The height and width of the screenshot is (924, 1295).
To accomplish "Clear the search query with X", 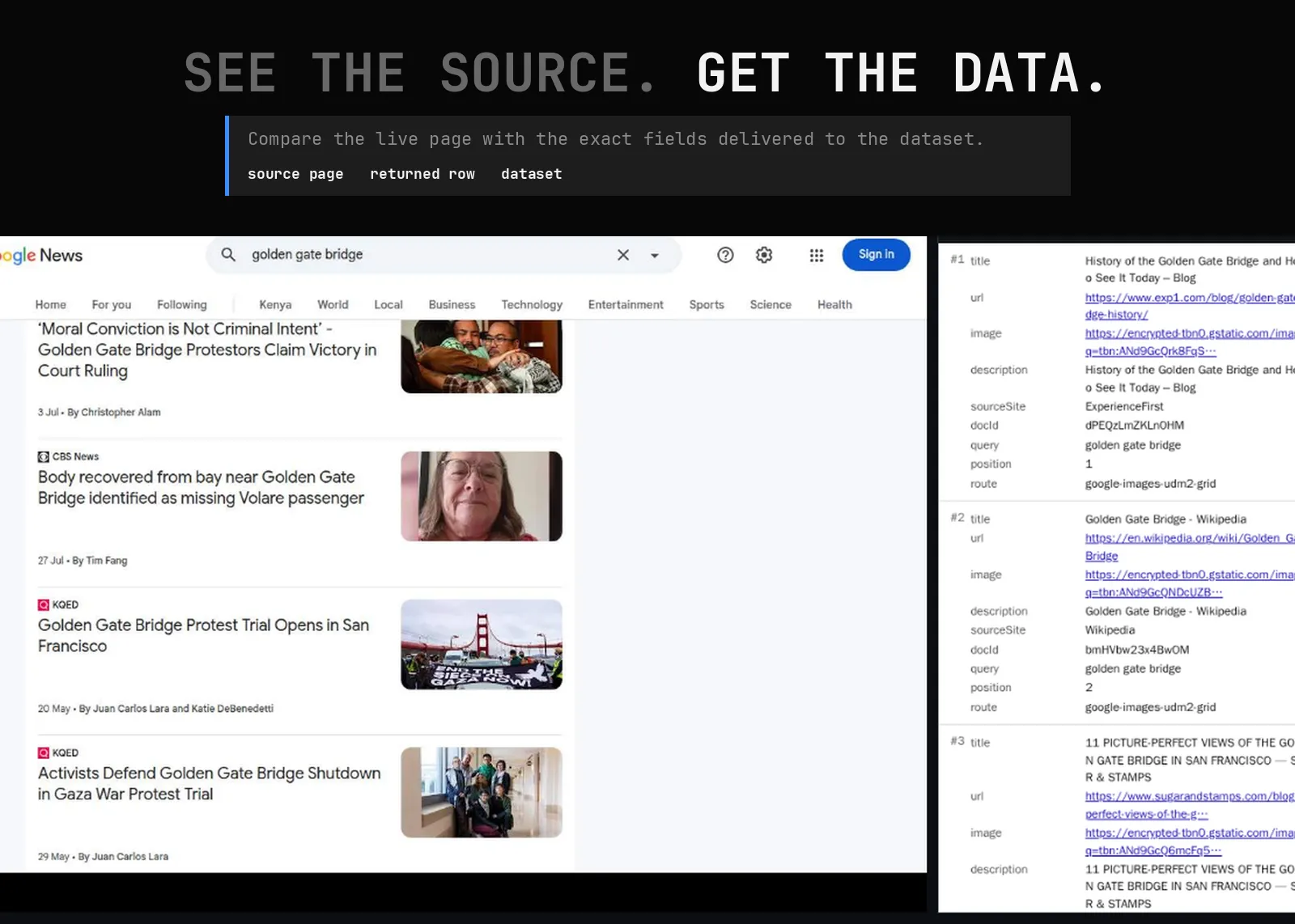I will (x=623, y=255).
